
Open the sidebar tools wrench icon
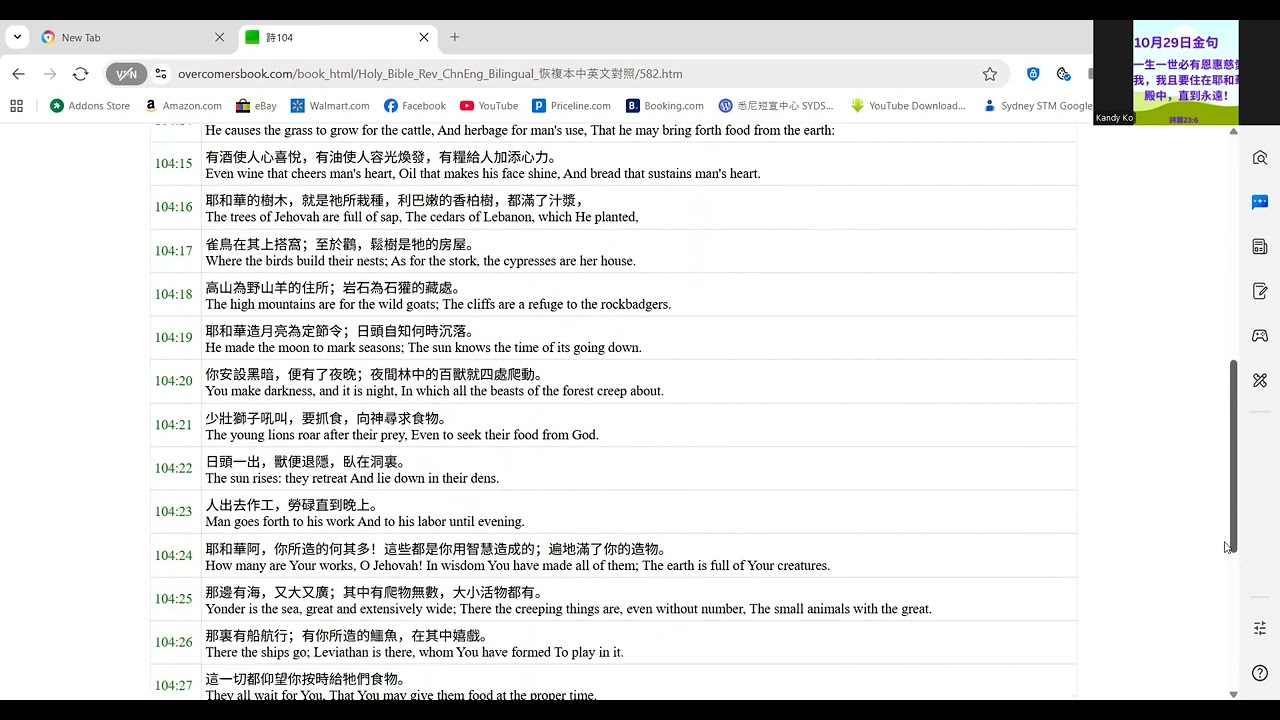[1260, 380]
